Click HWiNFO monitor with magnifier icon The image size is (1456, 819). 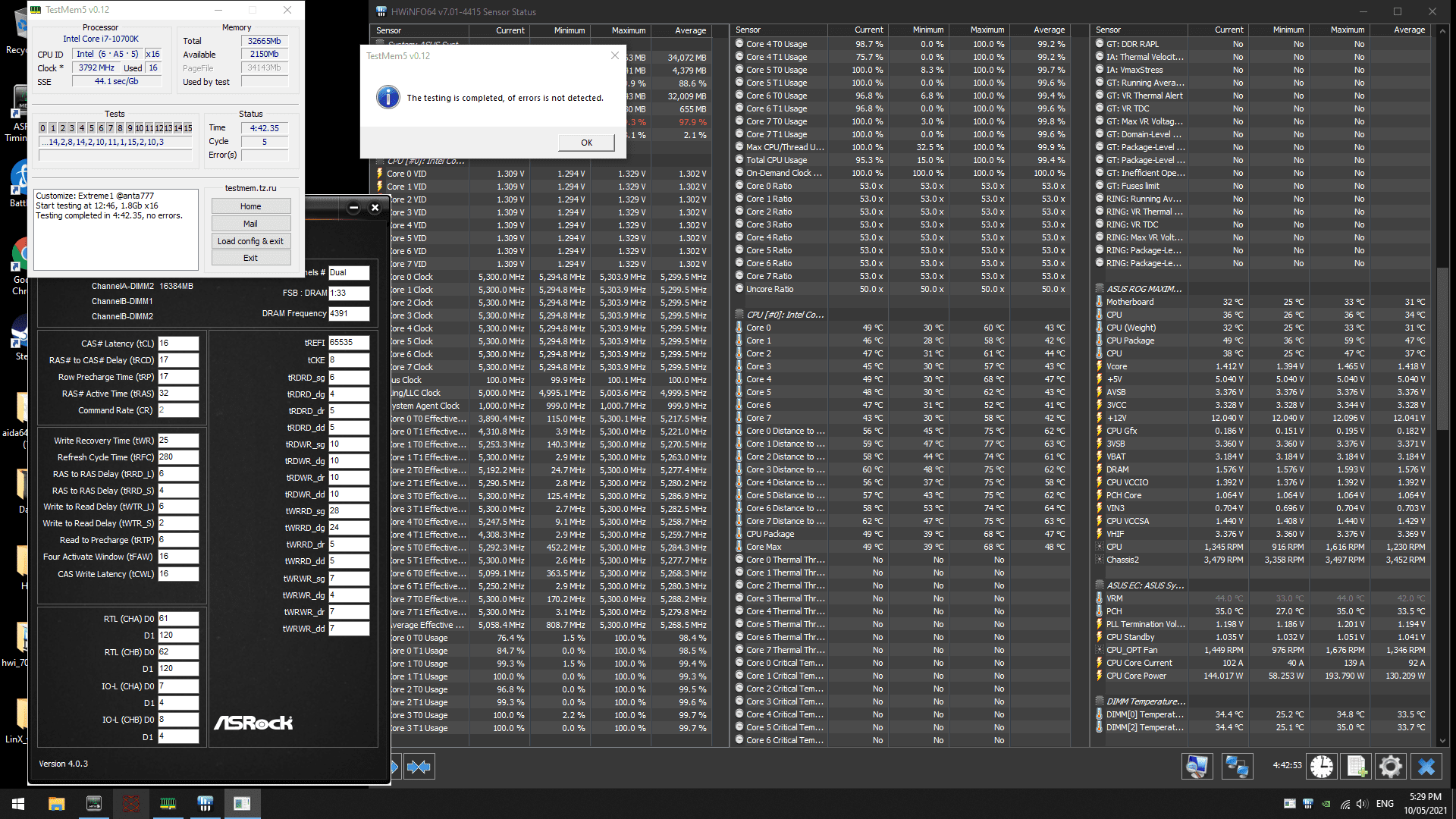click(1197, 767)
